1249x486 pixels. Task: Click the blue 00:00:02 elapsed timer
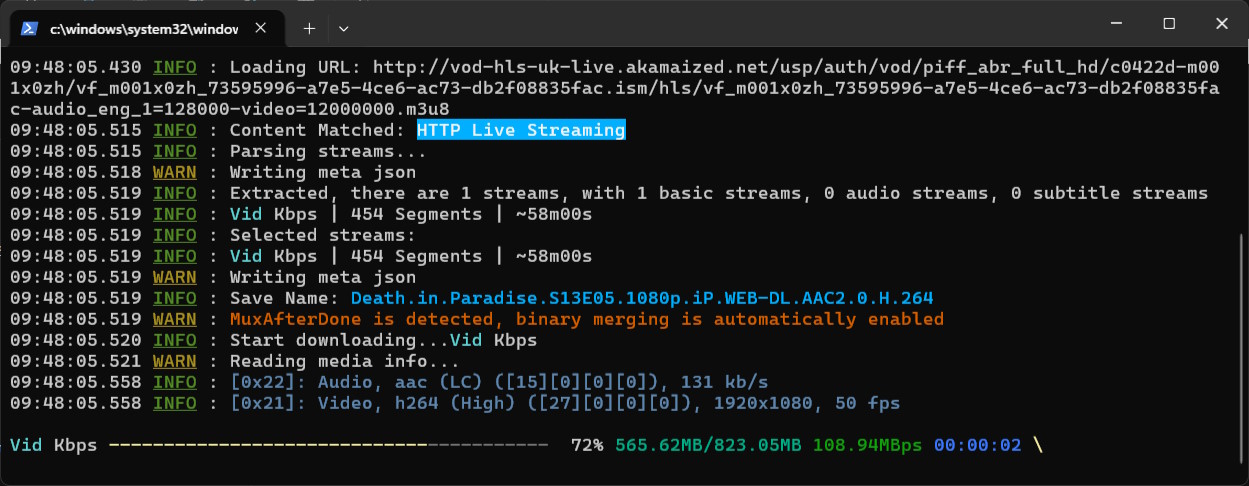tap(977, 444)
